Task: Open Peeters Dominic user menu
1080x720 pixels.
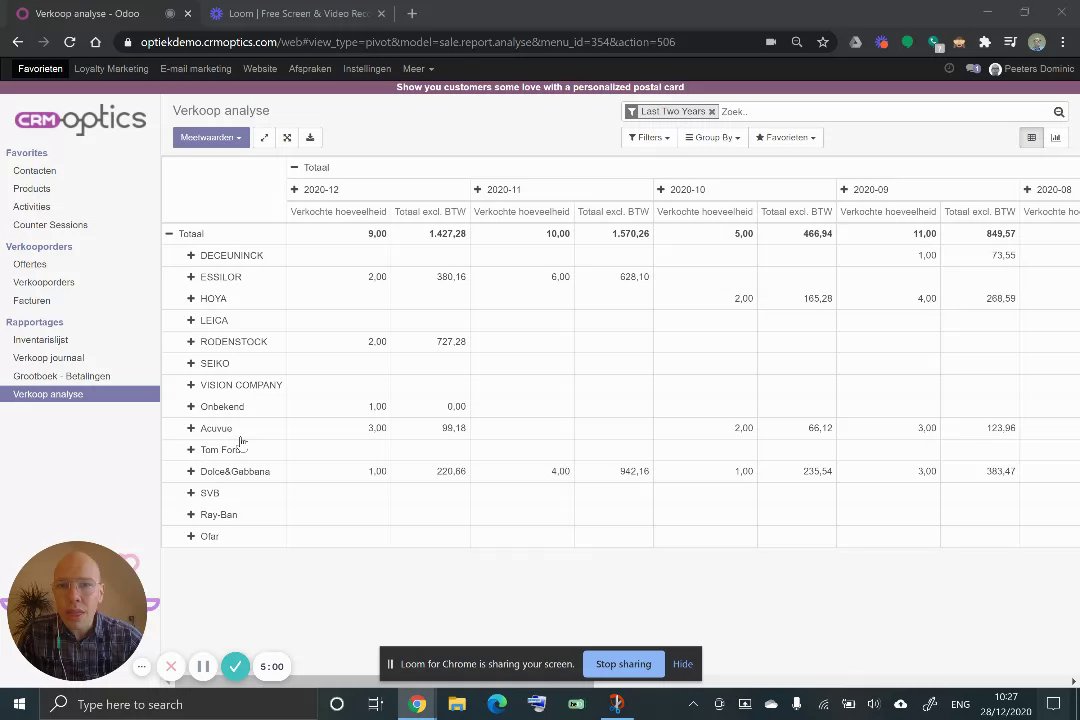Action: pyautogui.click(x=1031, y=69)
